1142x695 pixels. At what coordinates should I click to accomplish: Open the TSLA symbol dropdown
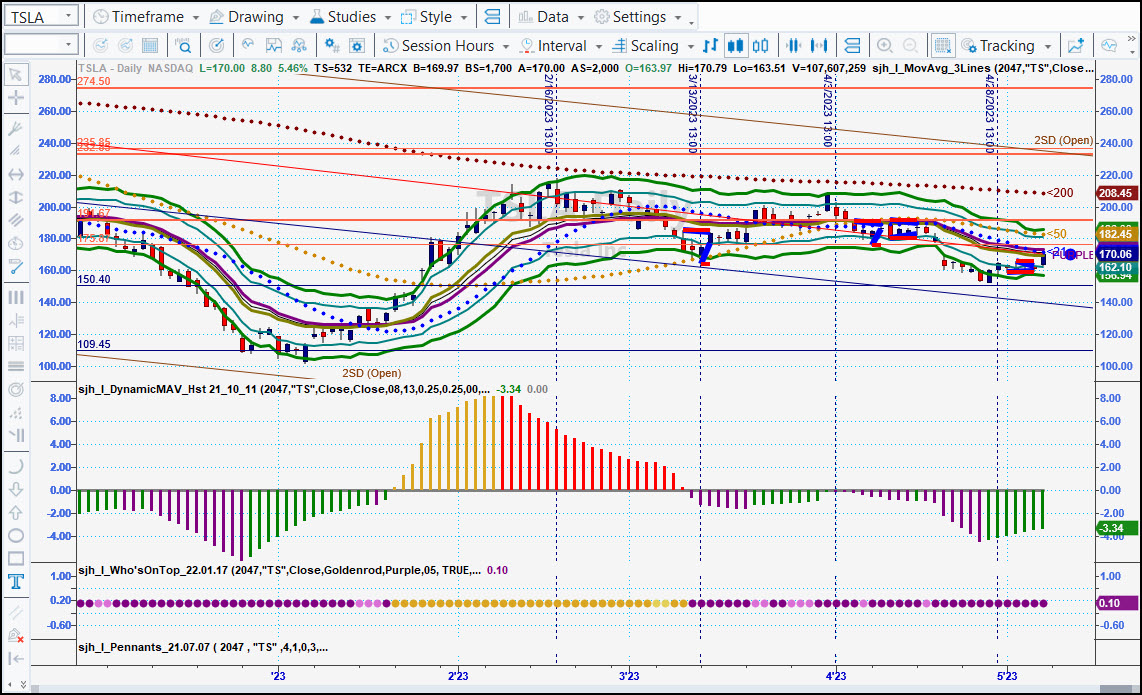(68, 16)
